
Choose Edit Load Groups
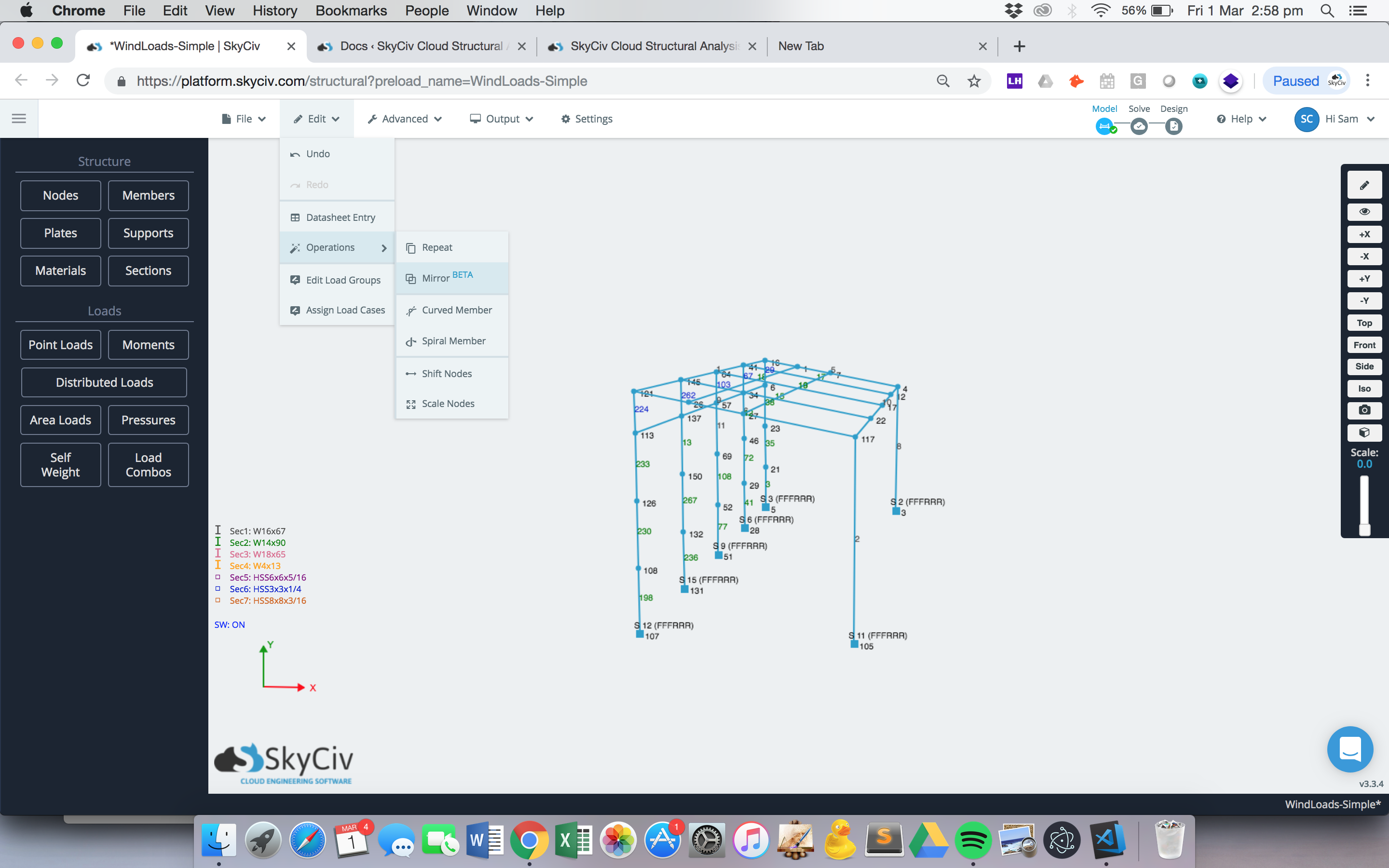pyautogui.click(x=337, y=280)
